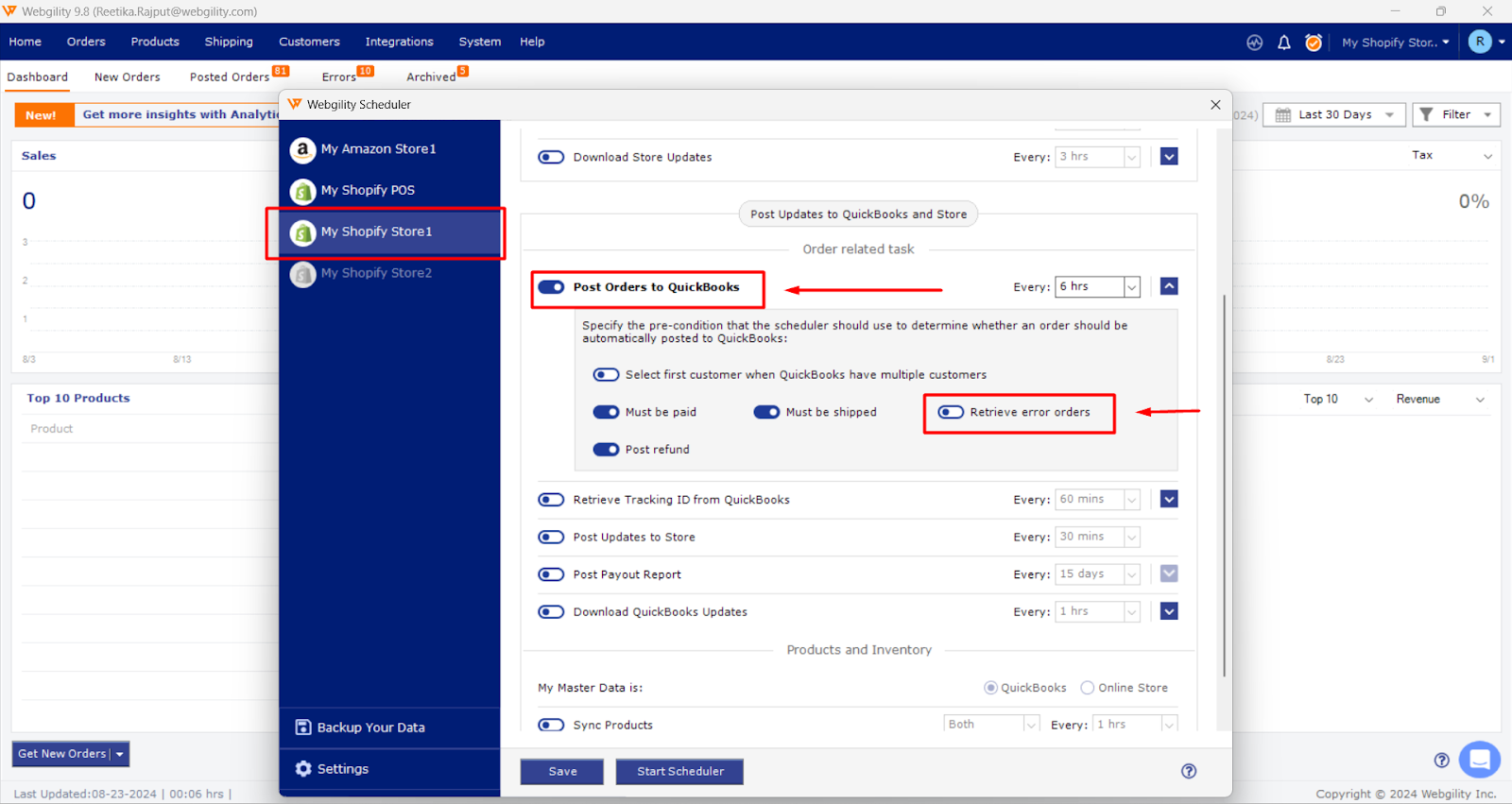
Task: Toggle Must be shipped switch
Action: [766, 412]
